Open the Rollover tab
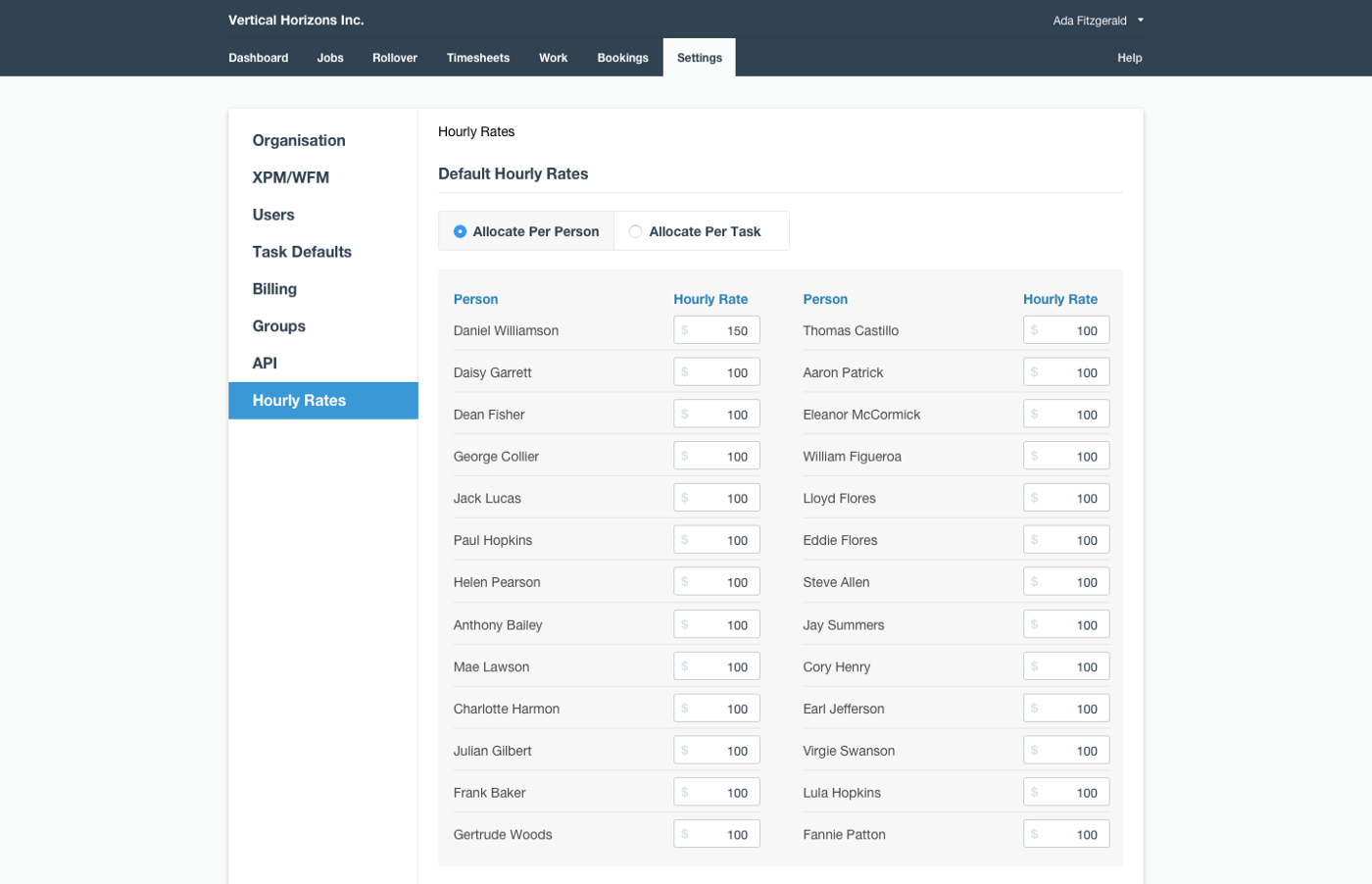This screenshot has width=1372, height=884. point(395,58)
